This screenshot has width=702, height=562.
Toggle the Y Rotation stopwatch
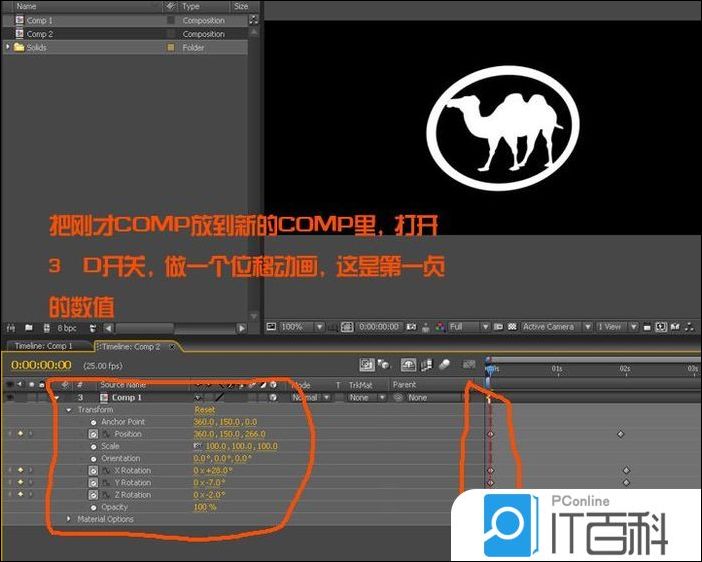tap(93, 483)
